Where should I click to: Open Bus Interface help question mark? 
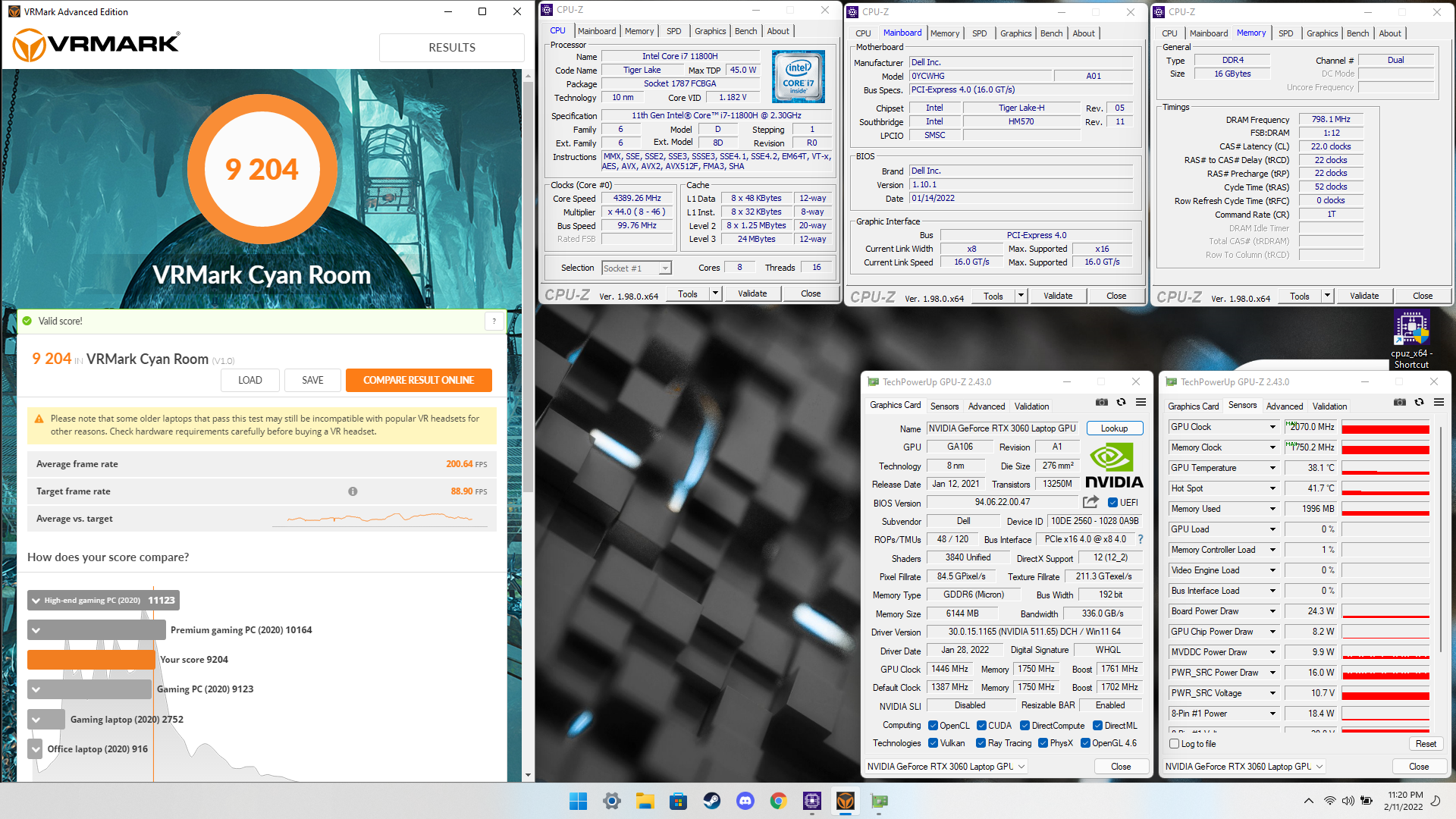click(x=1141, y=539)
